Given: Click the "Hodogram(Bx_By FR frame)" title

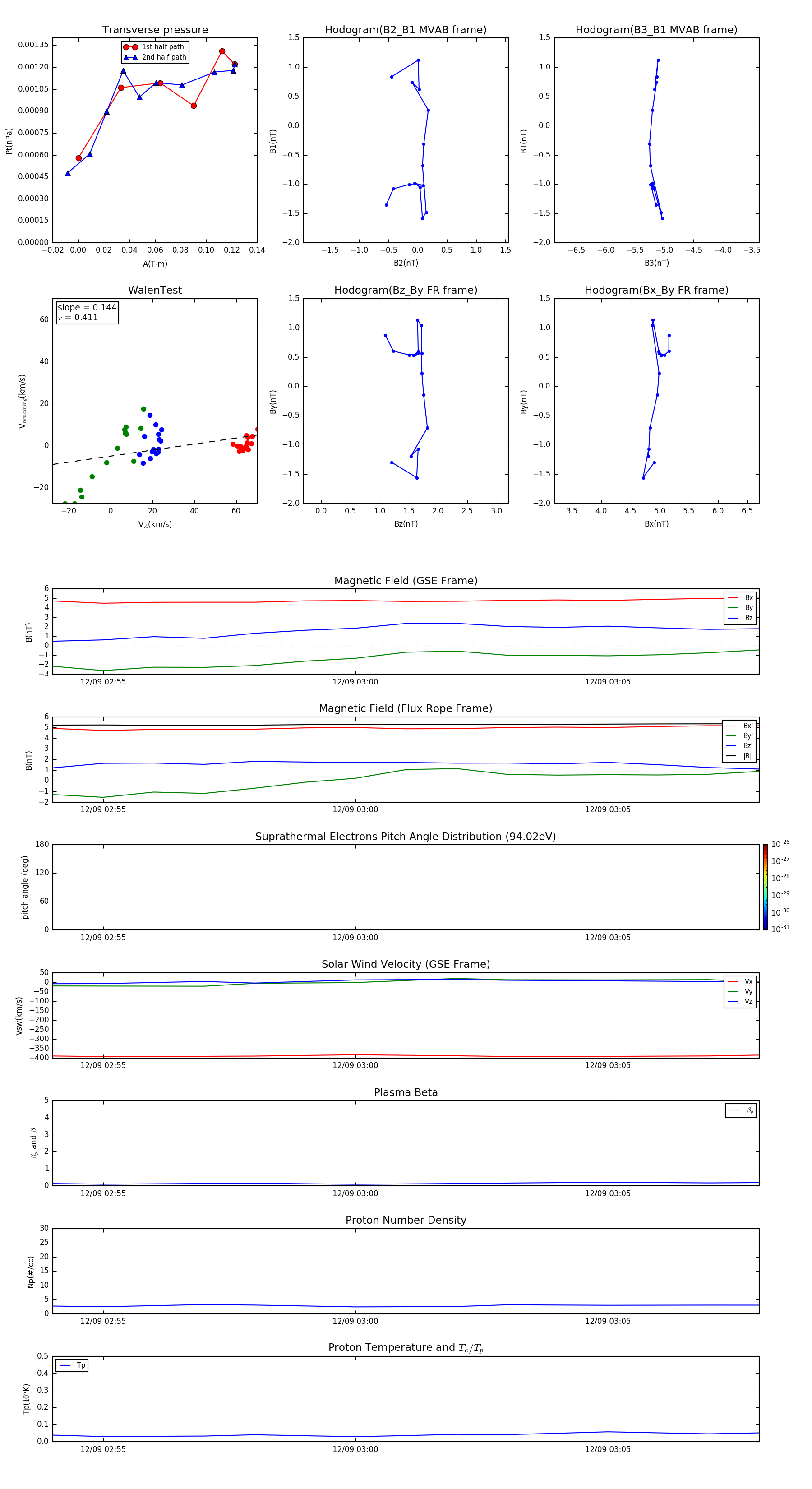Looking at the screenshot, I should [x=656, y=290].
